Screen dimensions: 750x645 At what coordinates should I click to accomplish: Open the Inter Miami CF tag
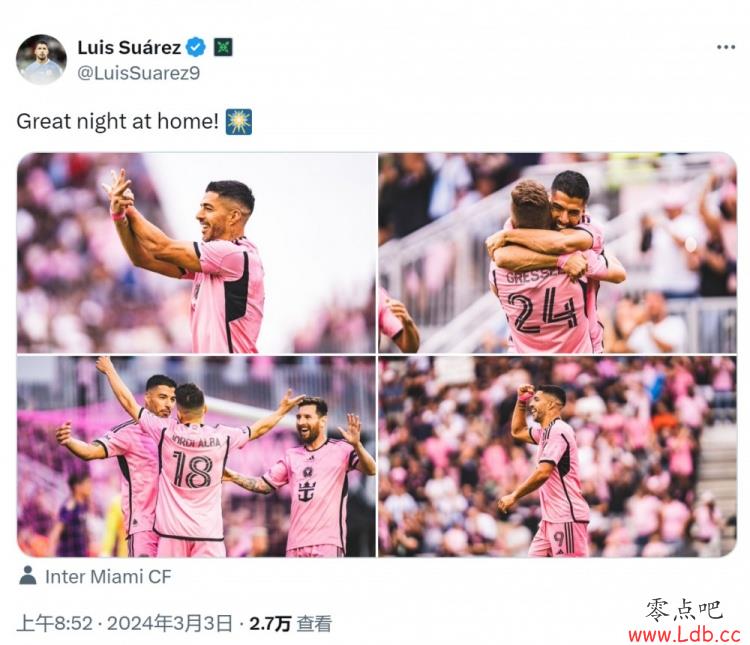(x=108, y=577)
